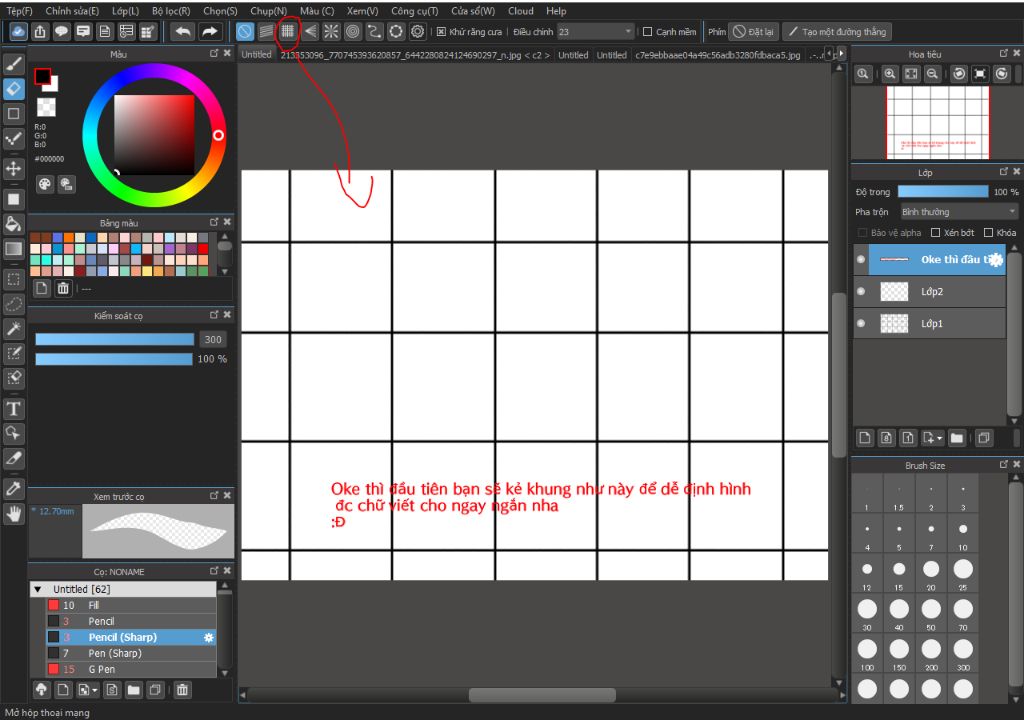Image resolution: width=1024 pixels, height=720 pixels.
Task: Rotate canvas left in Hoa tiêu panel
Action: 959,74
